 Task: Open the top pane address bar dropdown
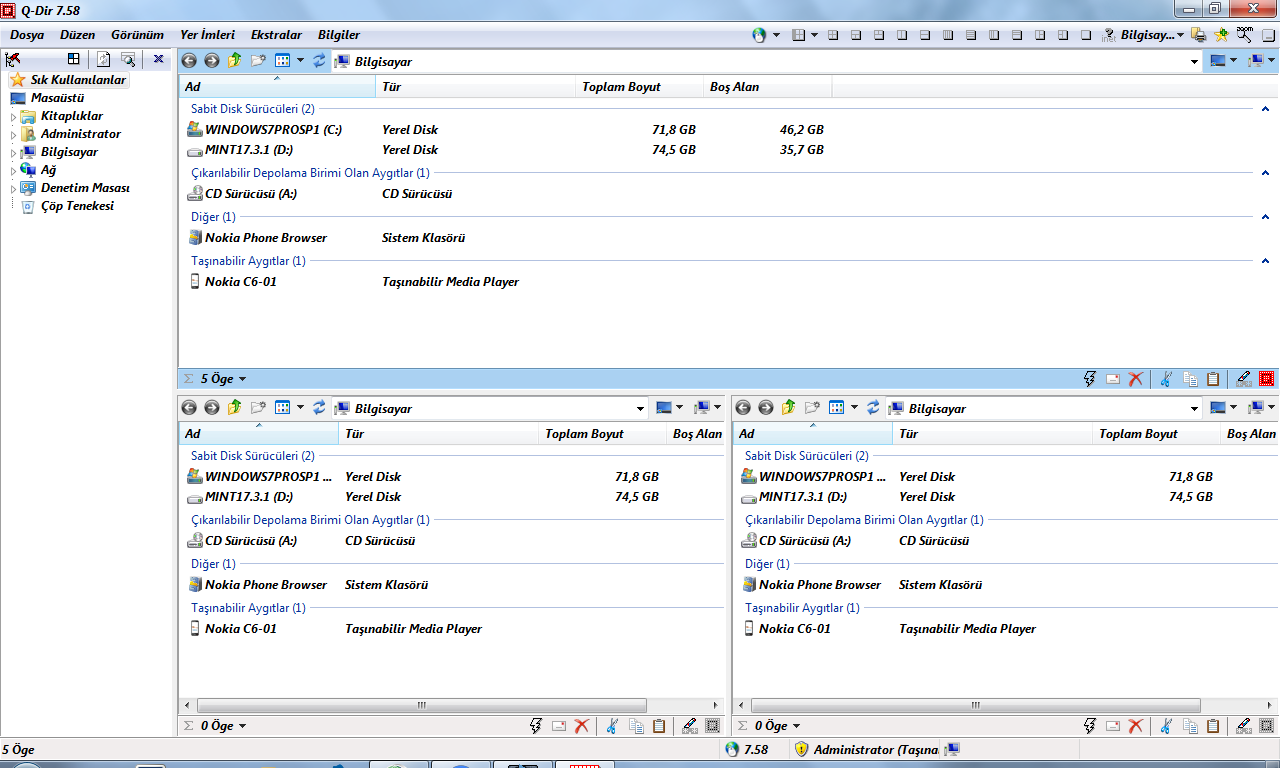coord(1194,61)
